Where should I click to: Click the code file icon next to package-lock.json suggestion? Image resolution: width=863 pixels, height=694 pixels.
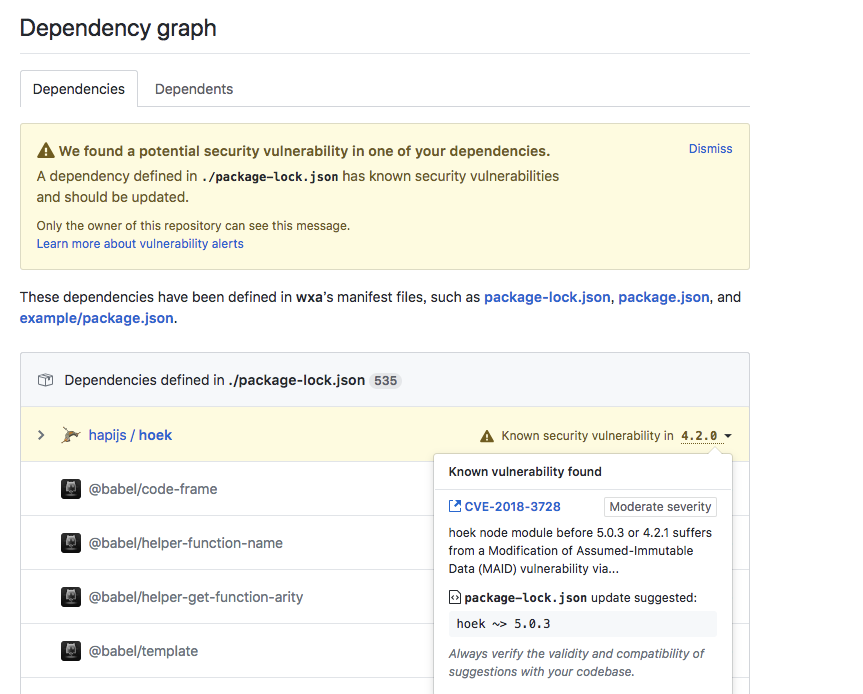pyautogui.click(x=457, y=597)
